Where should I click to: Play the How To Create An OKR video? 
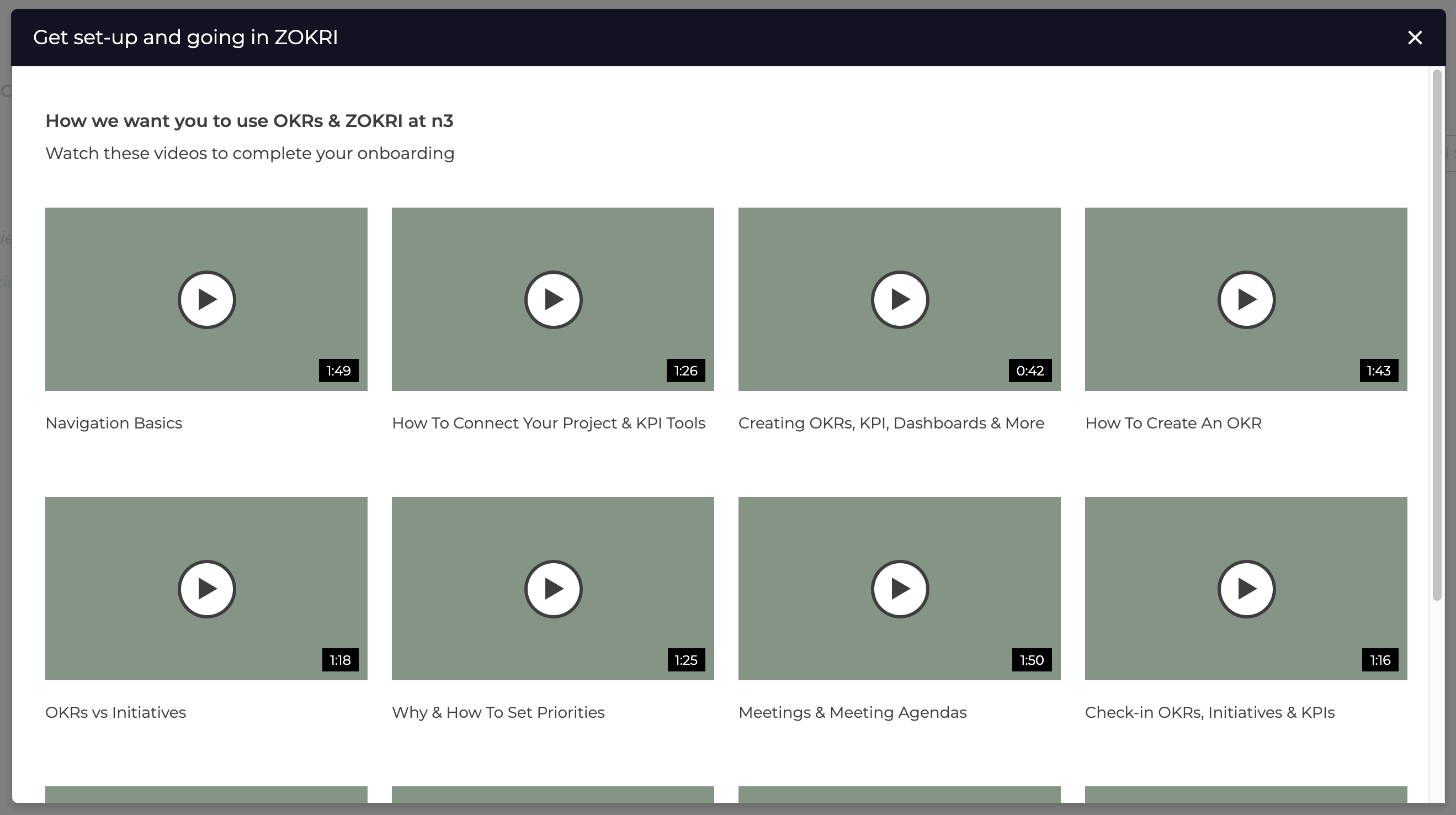[x=1246, y=300]
